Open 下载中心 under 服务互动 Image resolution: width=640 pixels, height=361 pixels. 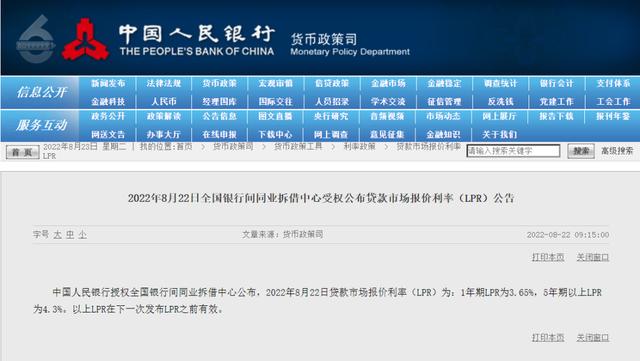coord(276,134)
